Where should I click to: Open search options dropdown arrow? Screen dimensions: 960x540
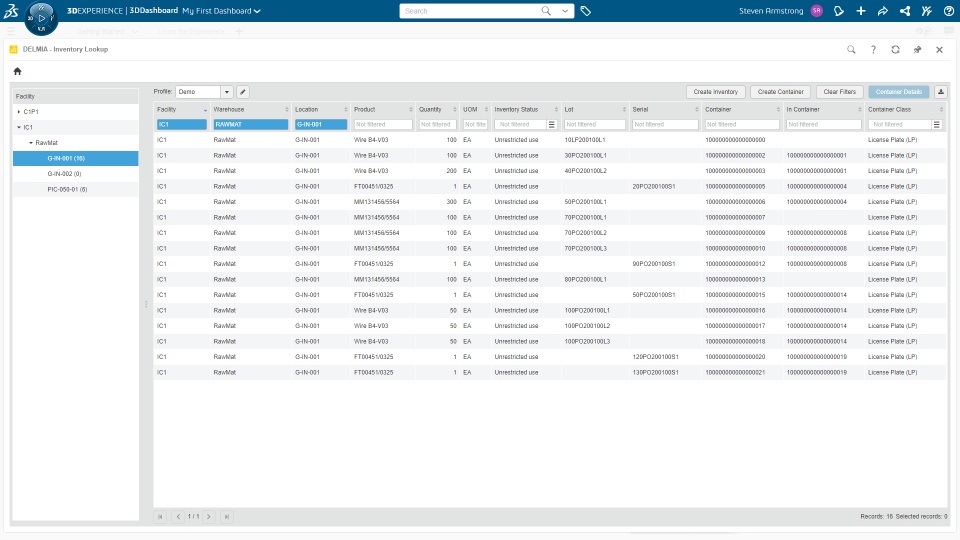(564, 10)
